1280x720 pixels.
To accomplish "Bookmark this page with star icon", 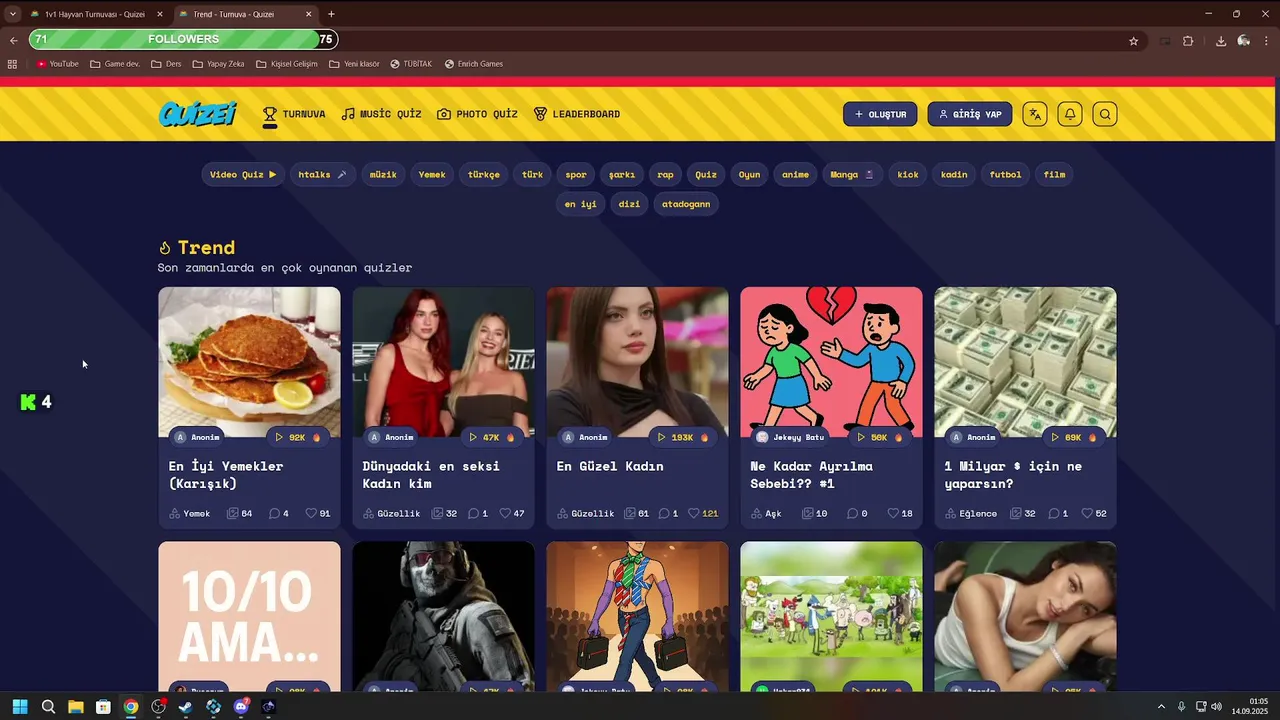I will coord(1133,41).
